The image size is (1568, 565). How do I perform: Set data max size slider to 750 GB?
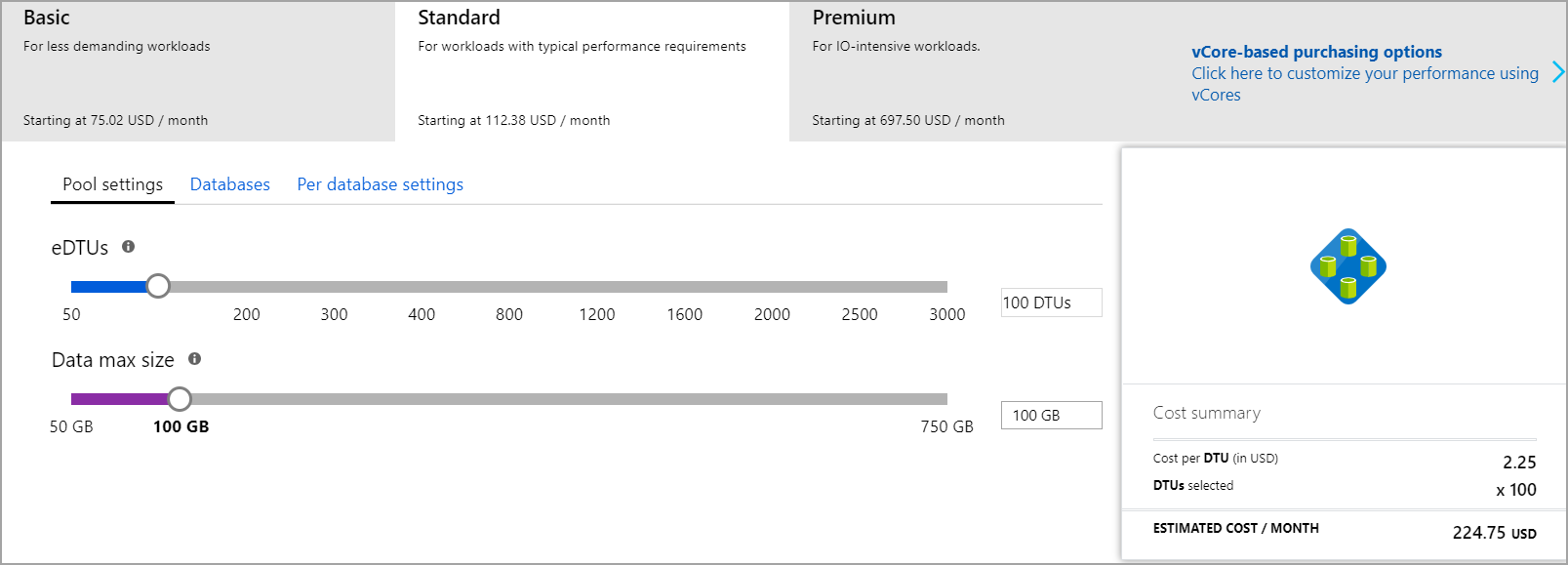(x=945, y=399)
